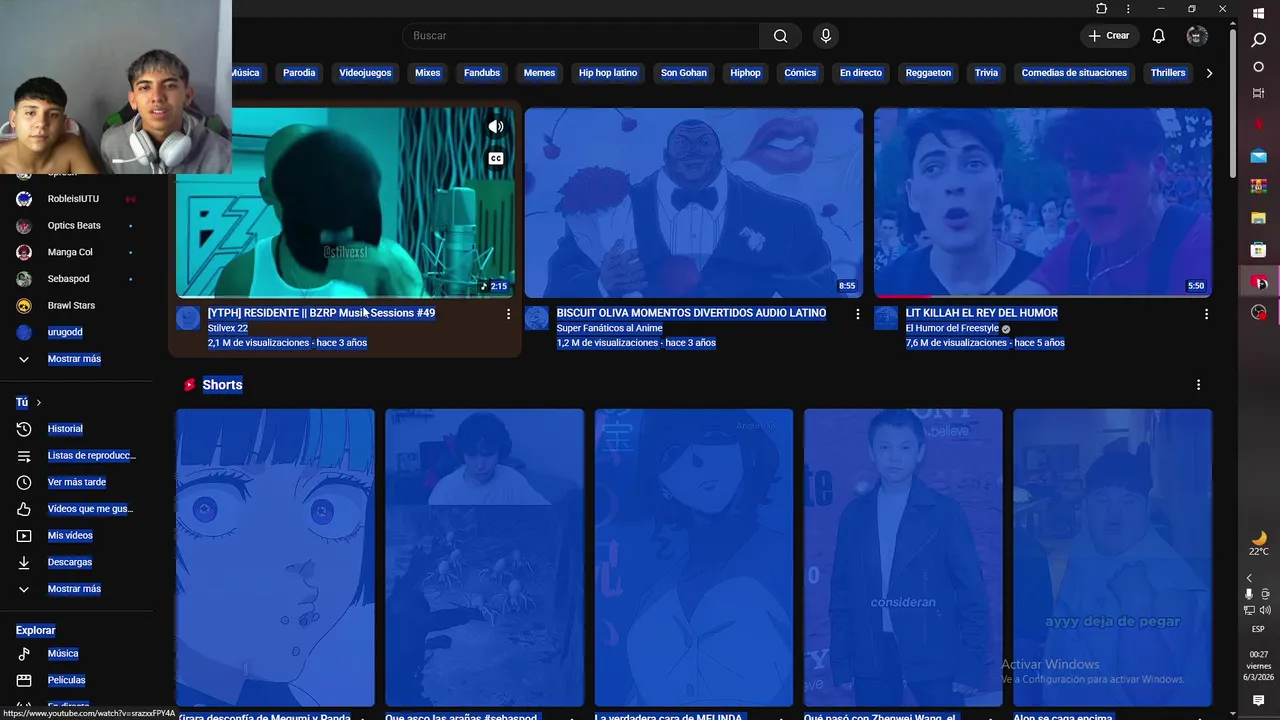Open the Windows taskbar search icon
The image size is (1280, 720).
pos(1259,40)
